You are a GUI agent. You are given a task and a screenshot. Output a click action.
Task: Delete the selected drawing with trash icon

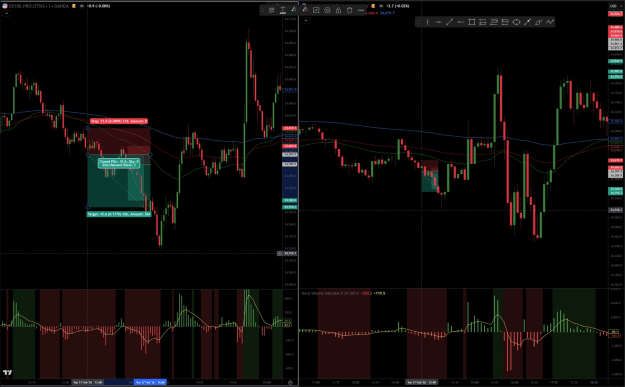(x=350, y=10)
